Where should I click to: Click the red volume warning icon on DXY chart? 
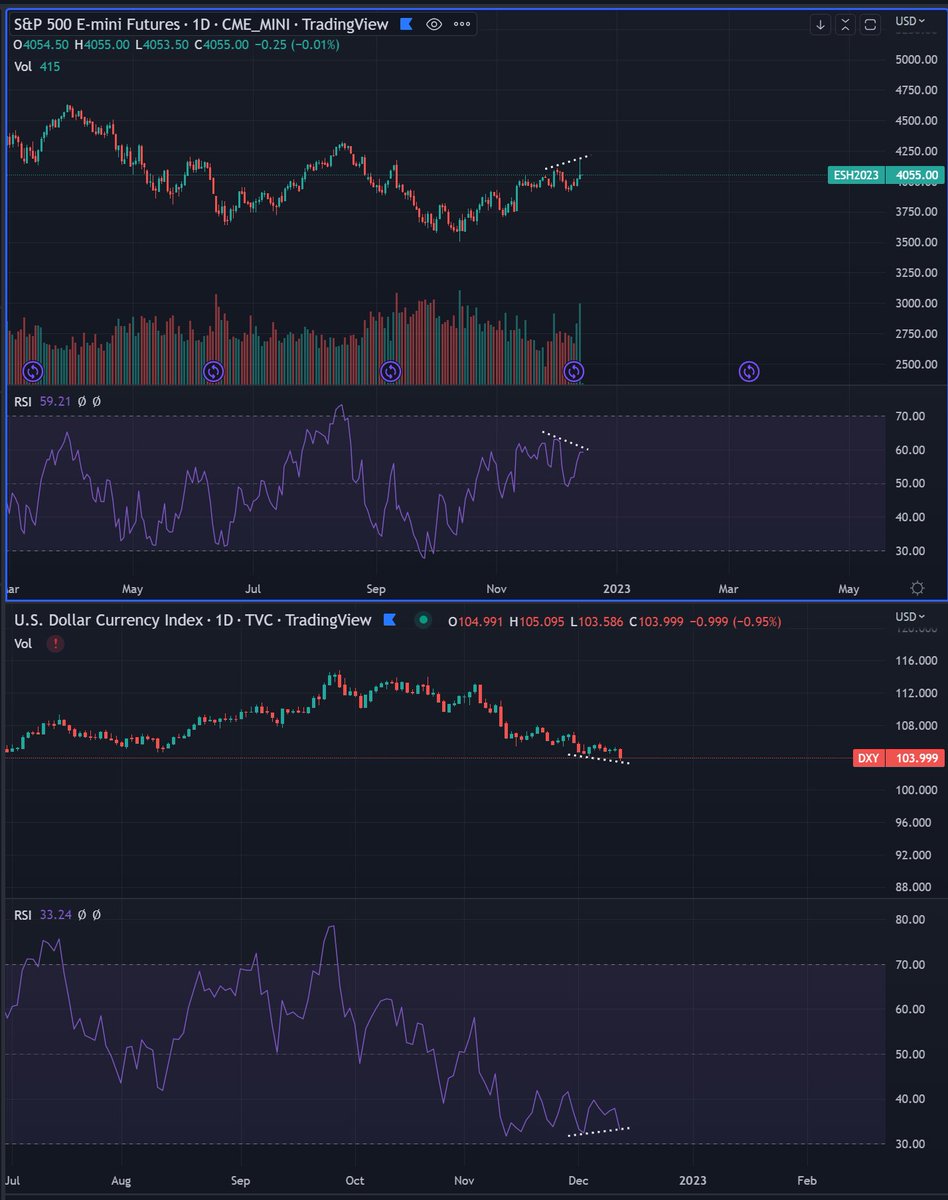pyautogui.click(x=56, y=644)
